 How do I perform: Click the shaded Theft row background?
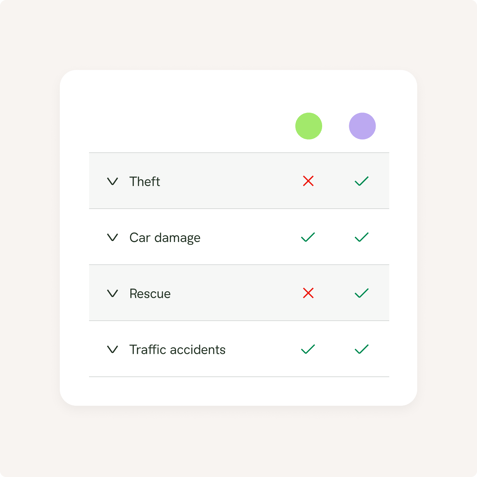click(x=239, y=181)
